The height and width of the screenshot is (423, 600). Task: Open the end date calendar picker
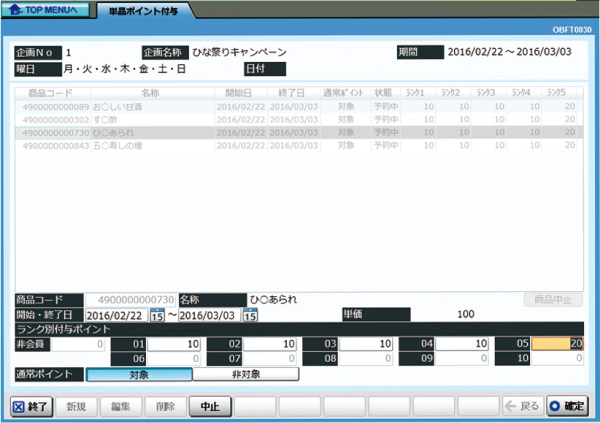[249, 316]
